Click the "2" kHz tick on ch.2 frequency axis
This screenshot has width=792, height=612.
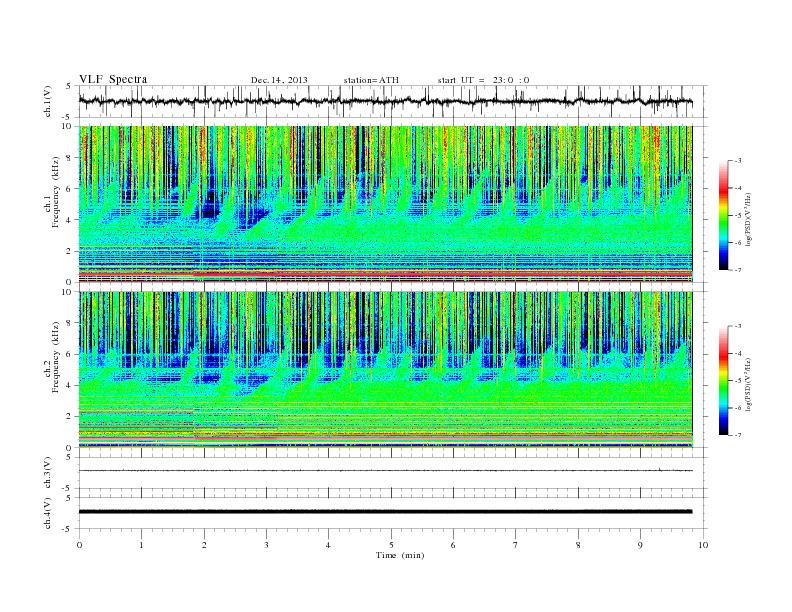tap(70, 417)
